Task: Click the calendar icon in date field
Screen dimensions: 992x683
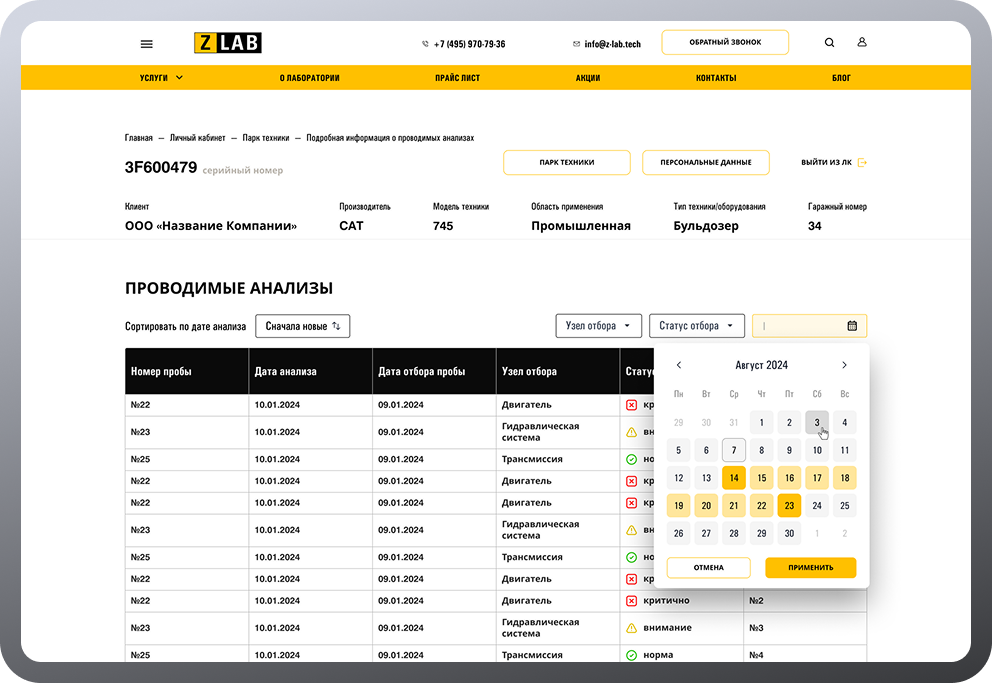Action: [852, 326]
